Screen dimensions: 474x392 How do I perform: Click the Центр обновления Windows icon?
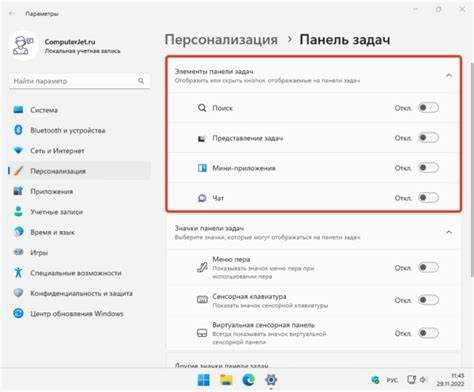pyautogui.click(x=18, y=313)
